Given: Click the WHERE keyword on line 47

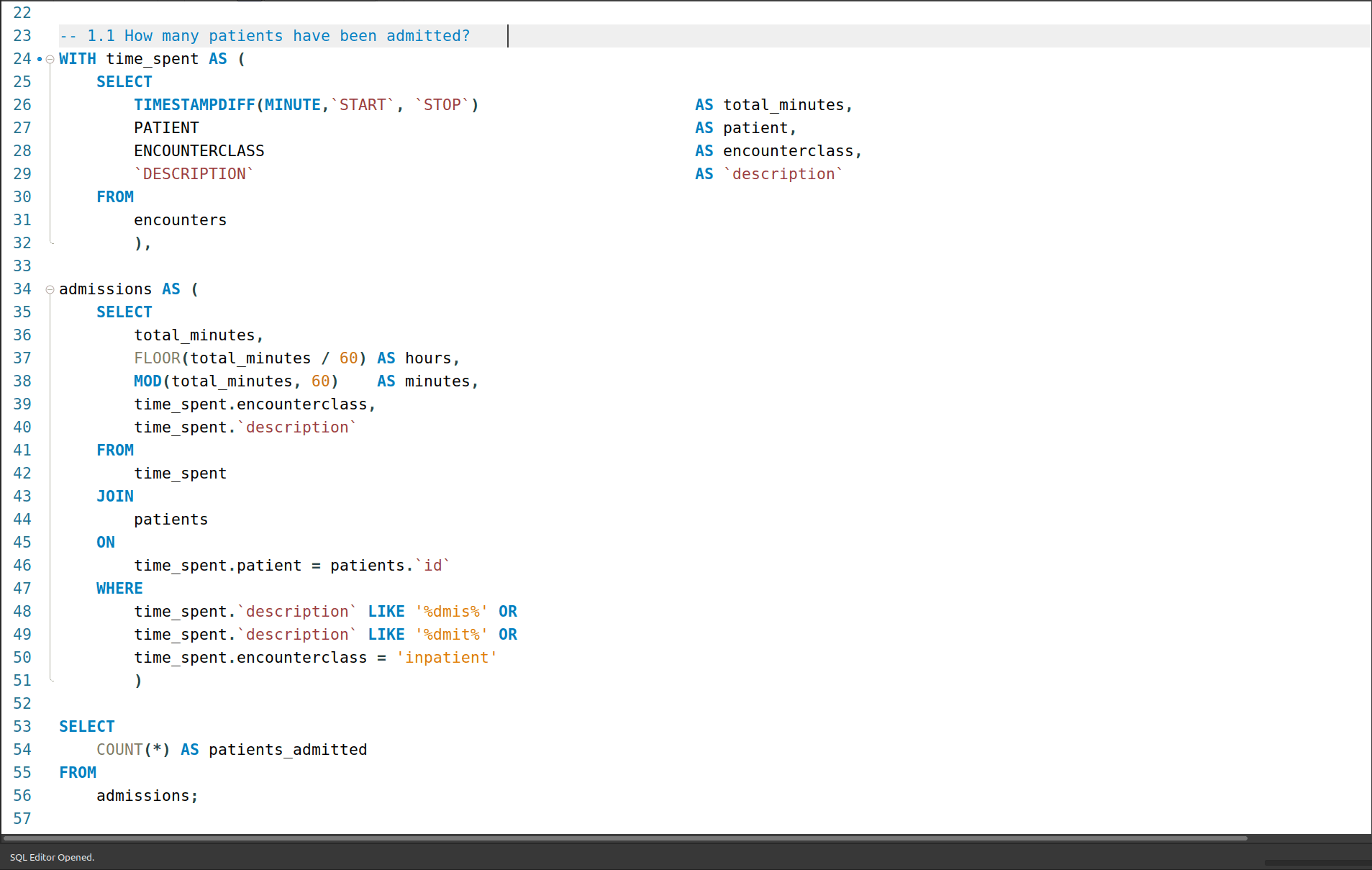Looking at the screenshot, I should coord(119,589).
